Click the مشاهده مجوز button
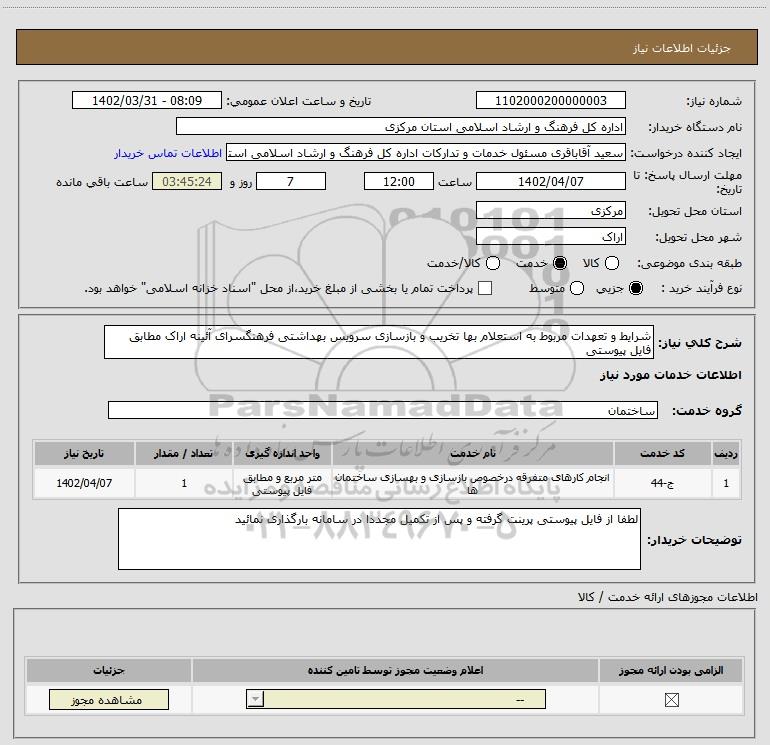 [109, 699]
